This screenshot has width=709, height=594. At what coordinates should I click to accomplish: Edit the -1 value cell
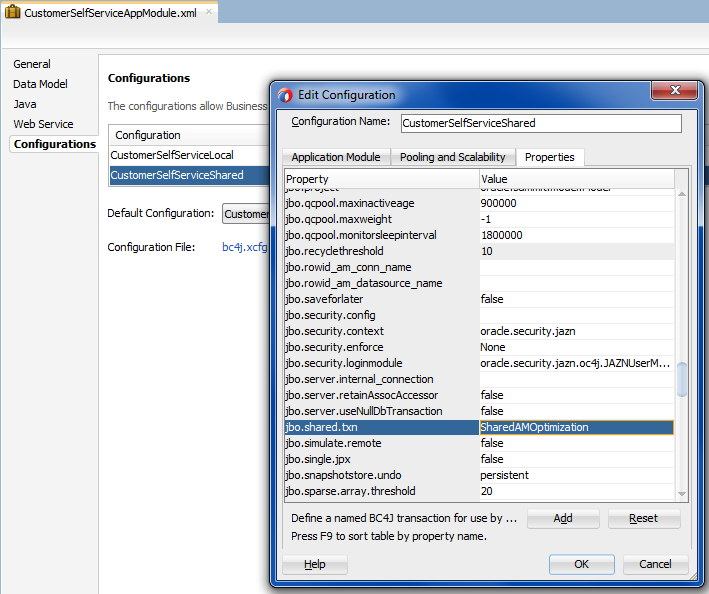577,219
